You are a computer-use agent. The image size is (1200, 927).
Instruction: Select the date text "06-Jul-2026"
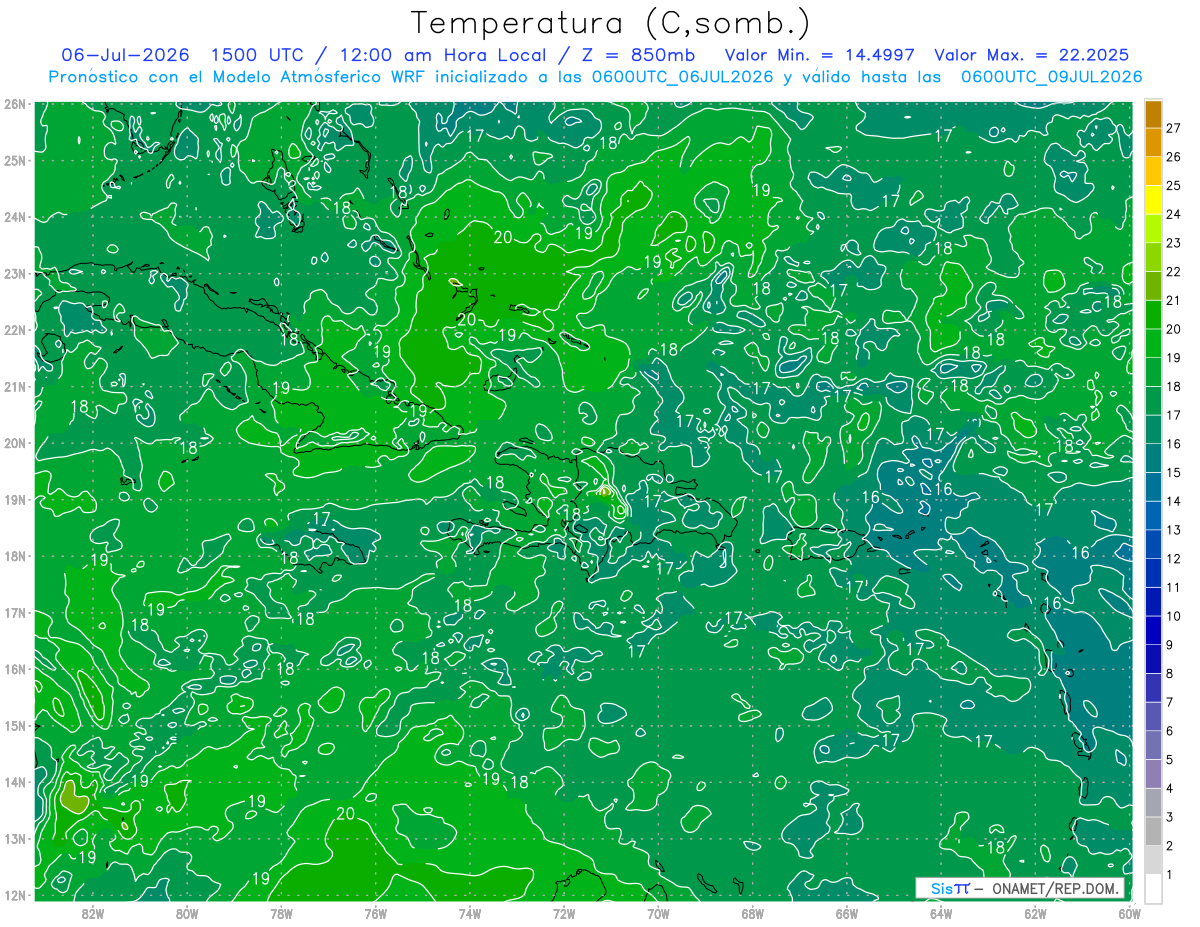(x=126, y=55)
